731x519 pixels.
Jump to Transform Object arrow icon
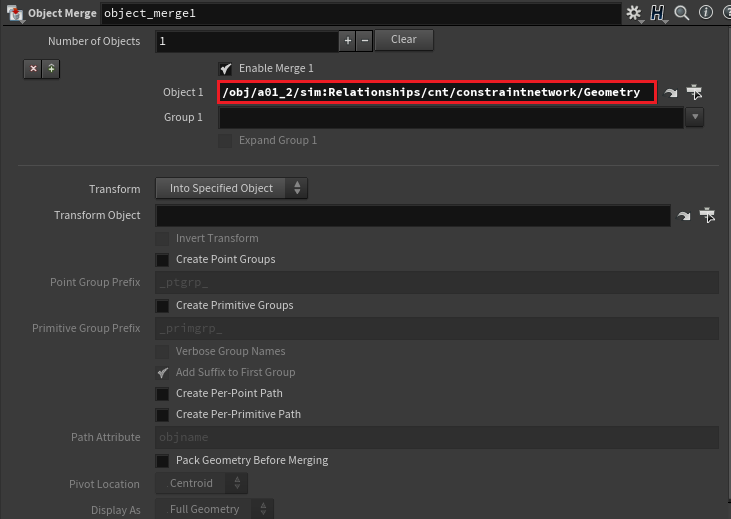(683, 215)
